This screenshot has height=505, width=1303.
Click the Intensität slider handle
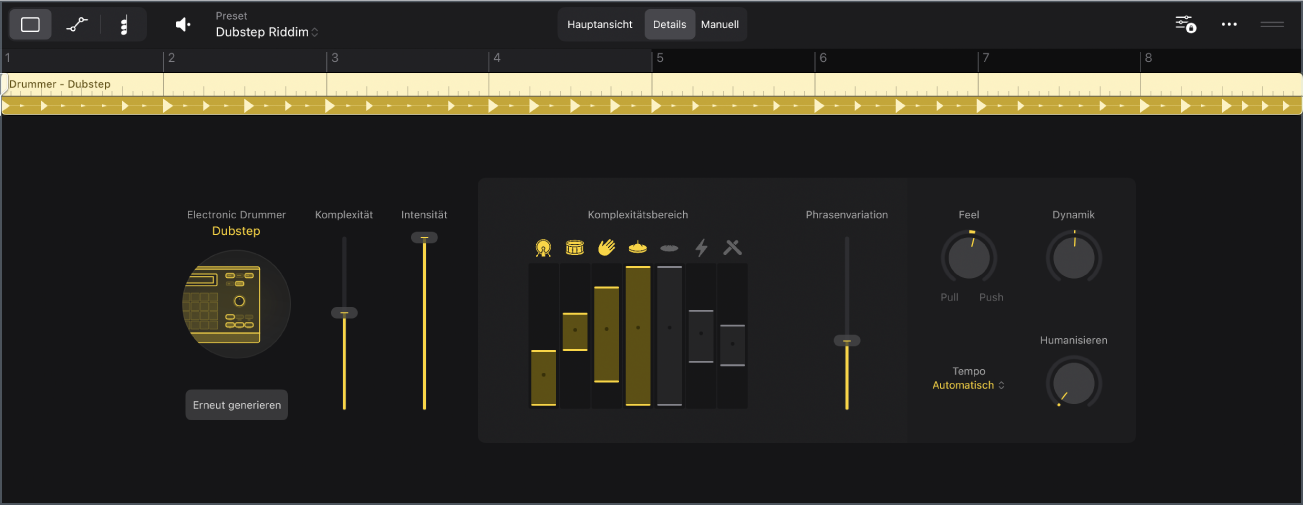(424, 237)
